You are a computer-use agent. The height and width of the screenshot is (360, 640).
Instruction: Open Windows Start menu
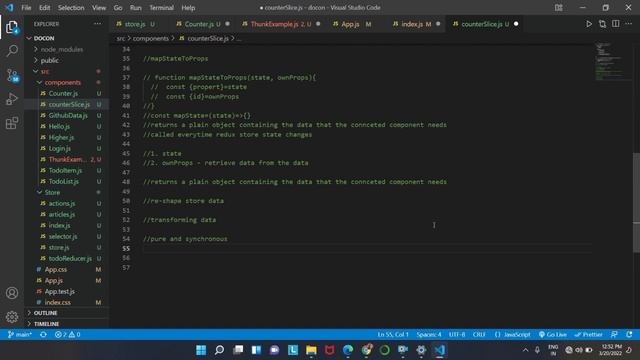(x=201, y=350)
